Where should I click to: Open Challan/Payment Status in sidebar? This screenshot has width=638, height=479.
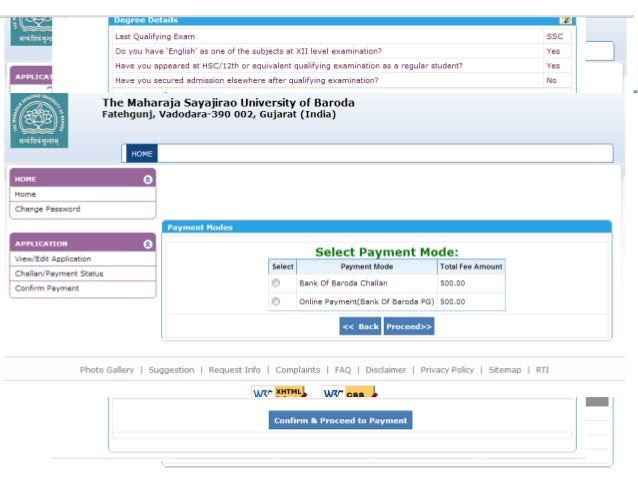(59, 273)
